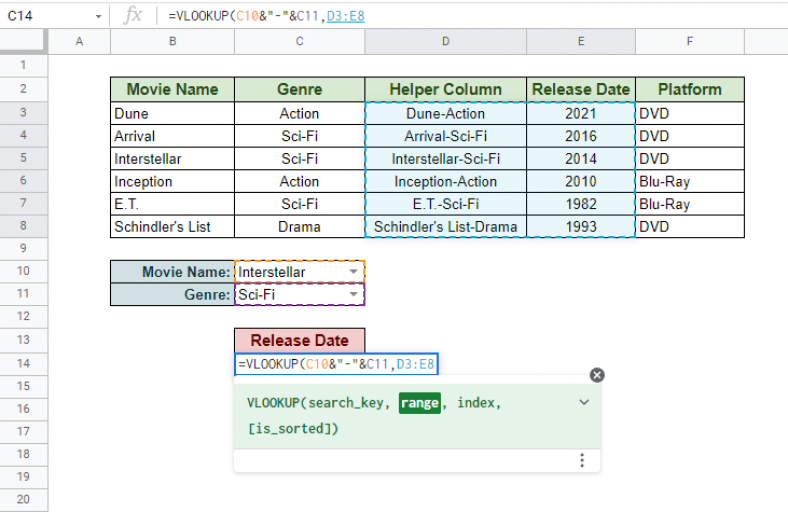Image resolution: width=788 pixels, height=512 pixels.
Task: Click the Release Date header in row 2
Action: tap(581, 89)
